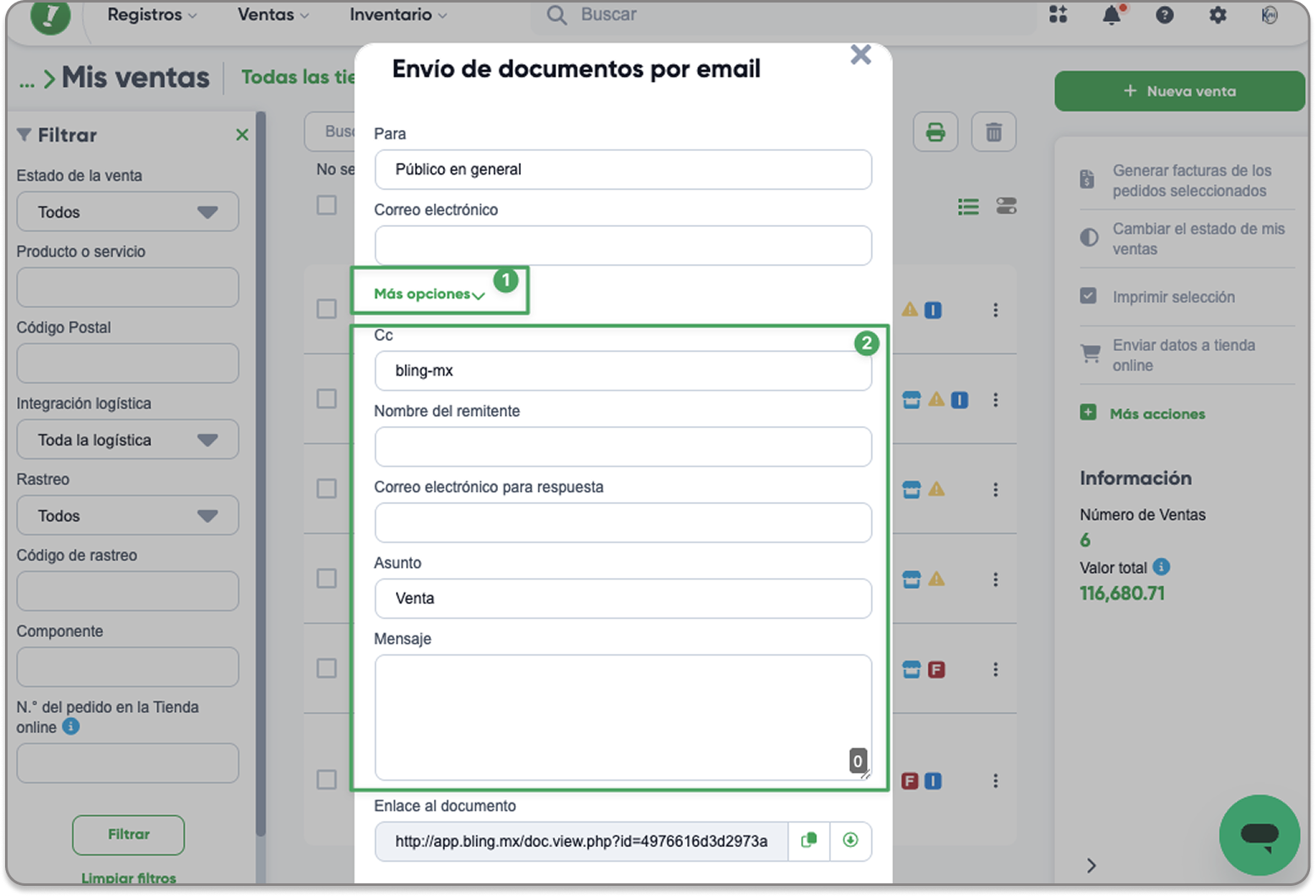Image resolution: width=1316 pixels, height=896 pixels.
Task: Click Enviar datos a tienda online
Action: 1188,355
